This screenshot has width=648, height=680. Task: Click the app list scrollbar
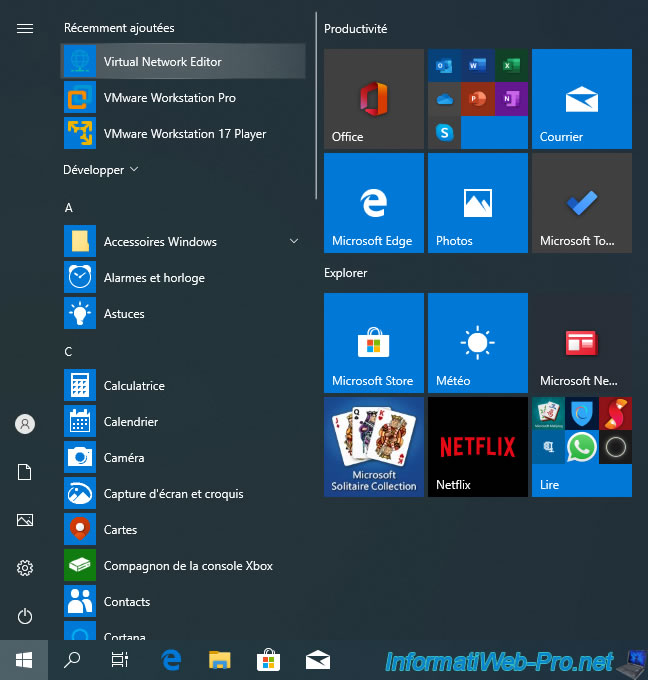(x=316, y=106)
